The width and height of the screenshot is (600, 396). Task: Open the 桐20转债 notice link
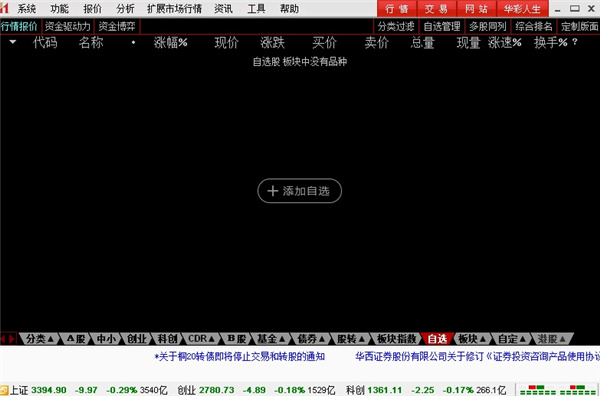(x=240, y=357)
